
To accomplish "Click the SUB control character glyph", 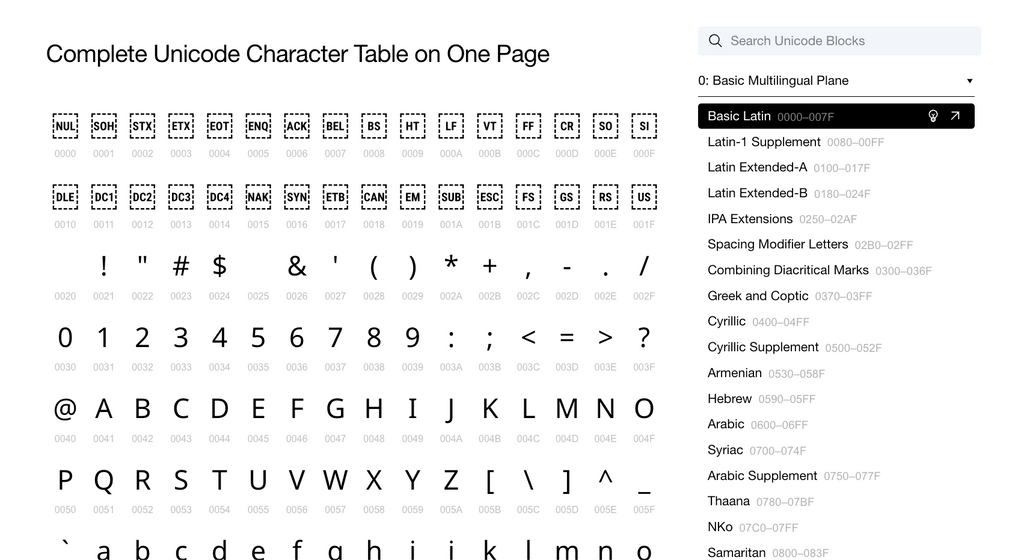I will coord(451,197).
